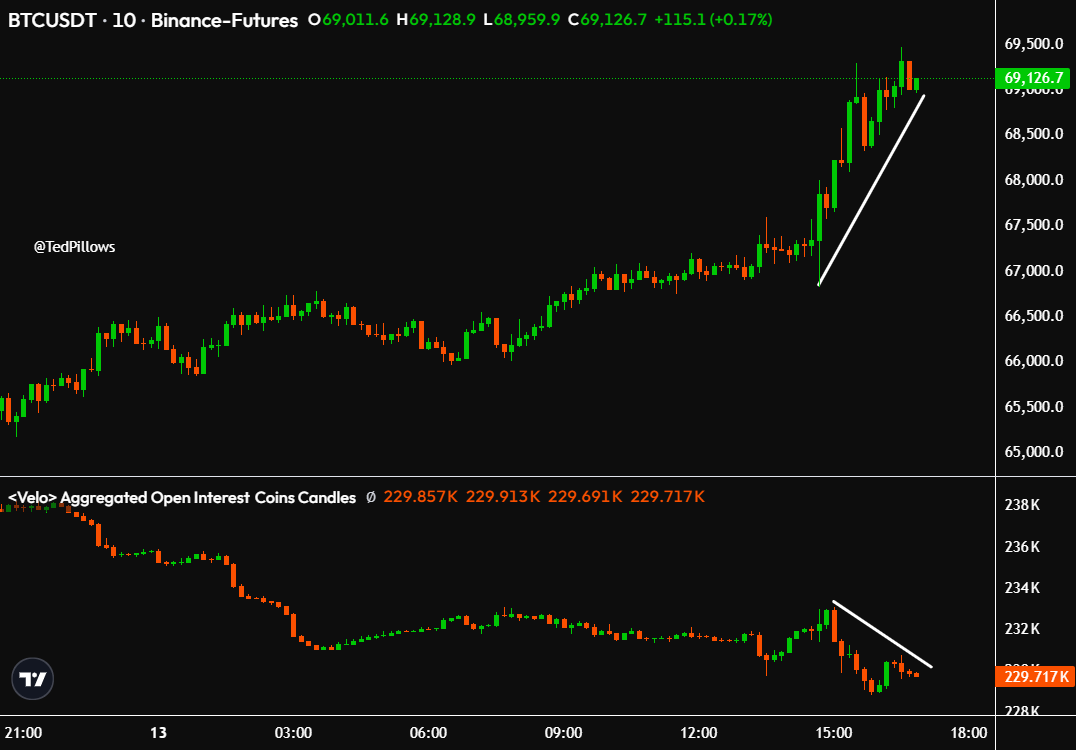Click the 15:00 time axis label
This screenshot has width=1076, height=750.
point(834,733)
